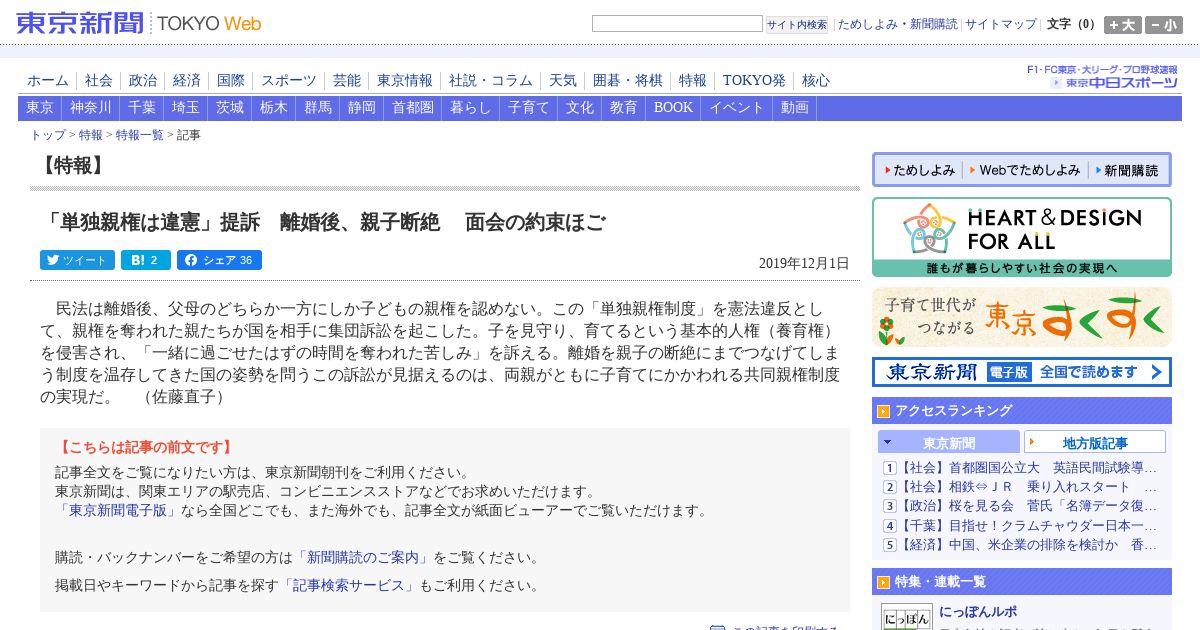The image size is (1200, 630).
Task: Open サイトマップ header link
Action: tap(1001, 24)
